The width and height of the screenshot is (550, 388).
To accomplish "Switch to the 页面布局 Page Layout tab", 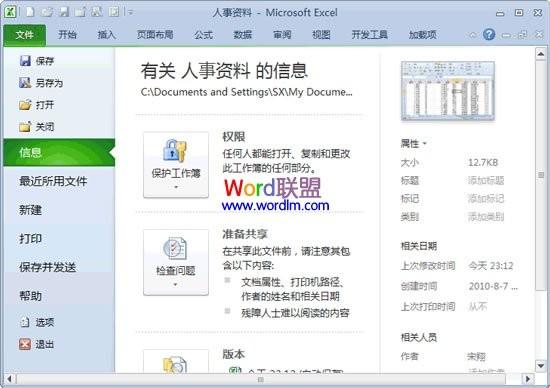I will (155, 35).
